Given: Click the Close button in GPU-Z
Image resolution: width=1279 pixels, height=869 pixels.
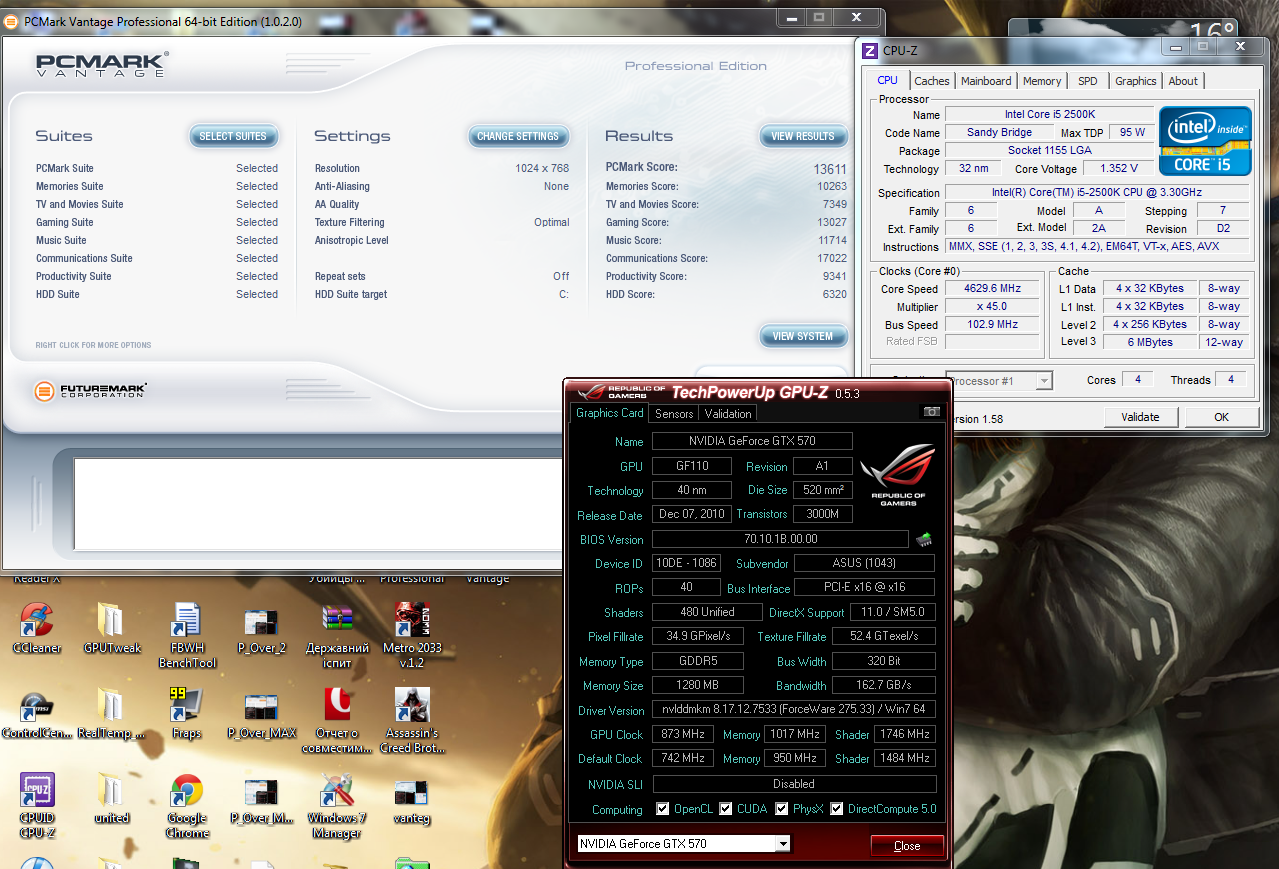Looking at the screenshot, I should tap(907, 845).
